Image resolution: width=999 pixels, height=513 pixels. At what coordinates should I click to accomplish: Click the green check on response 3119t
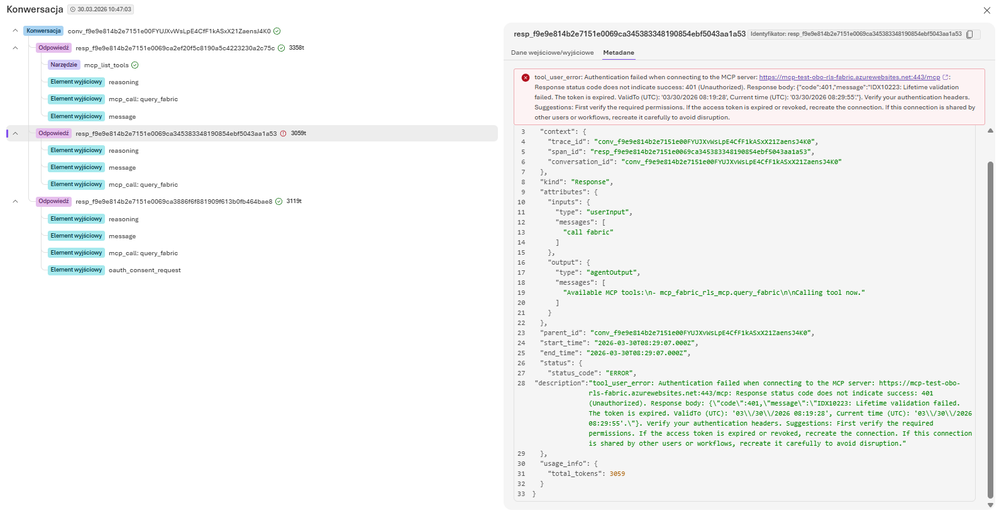[278, 201]
